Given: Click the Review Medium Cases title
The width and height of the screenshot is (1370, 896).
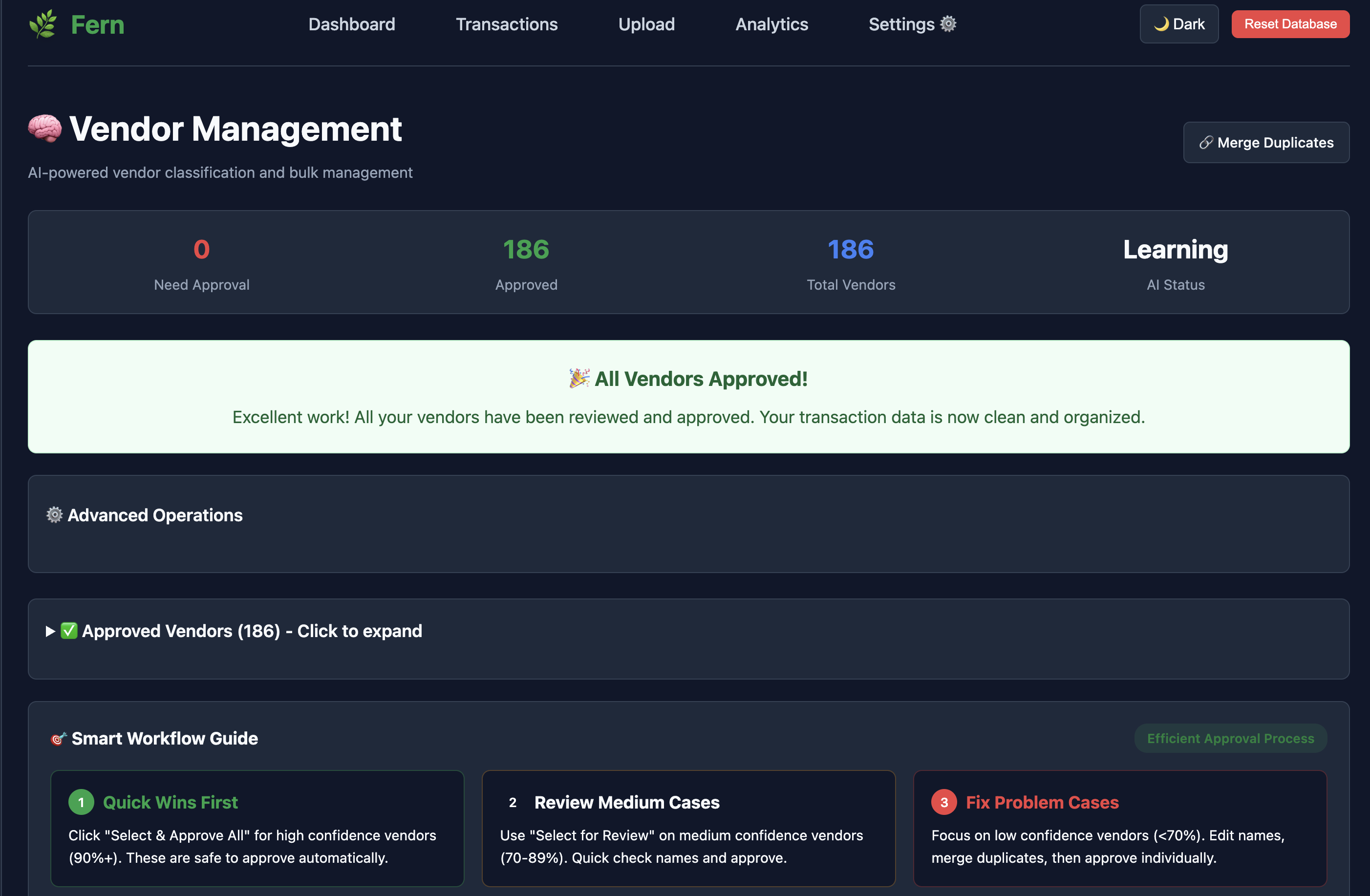Looking at the screenshot, I should (x=627, y=802).
